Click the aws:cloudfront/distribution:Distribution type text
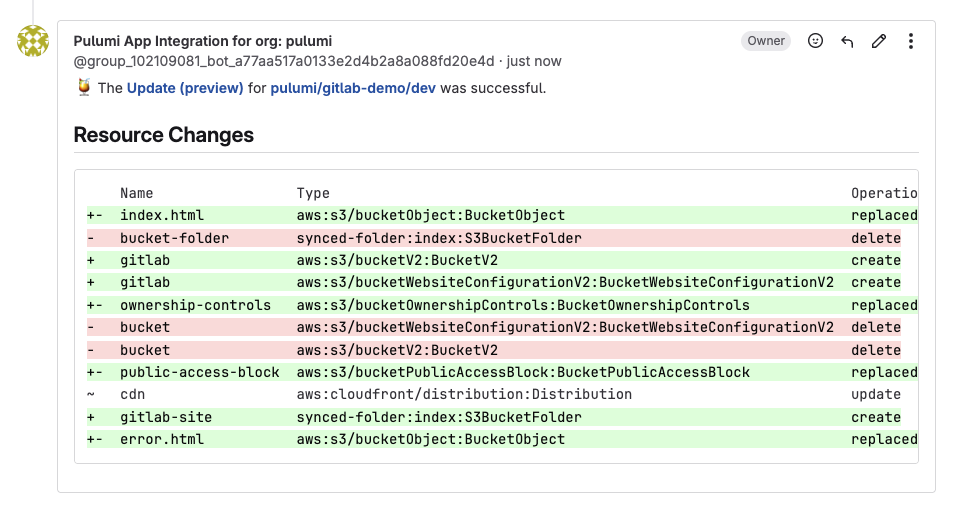This screenshot has width=953, height=506. click(x=464, y=394)
